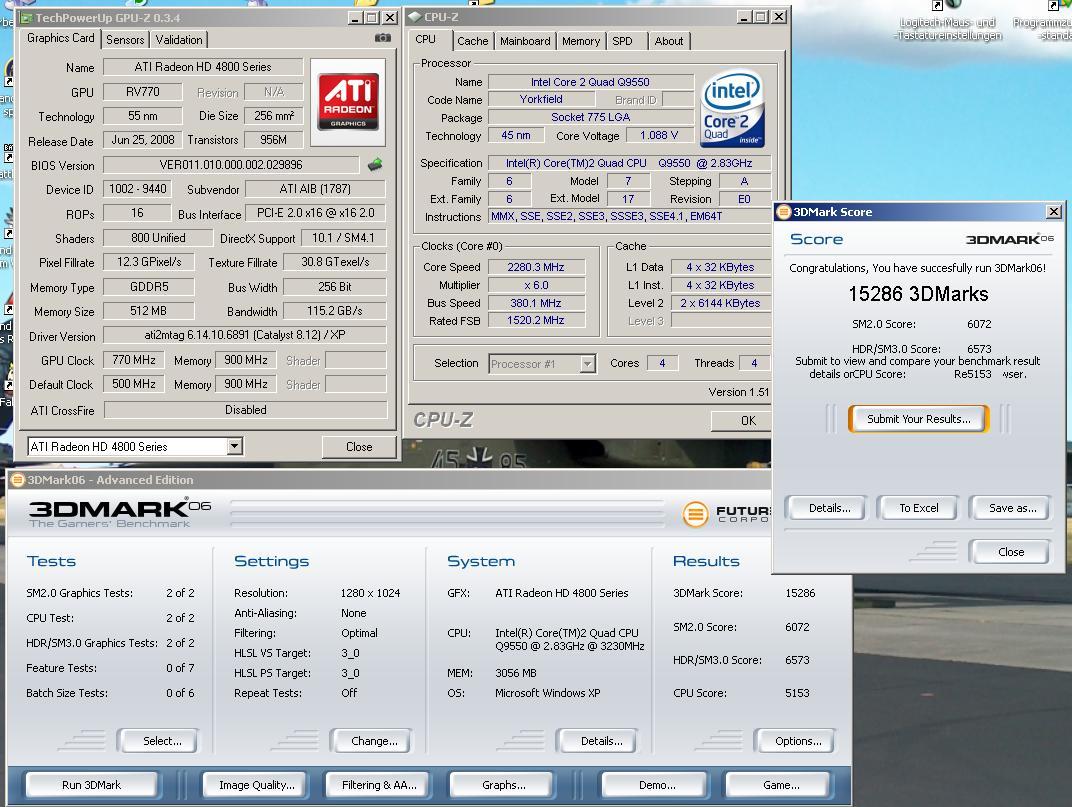Click the Bus Interface PCI-E 2.0 x16 field
Image resolution: width=1072 pixels, height=807 pixels.
[316, 213]
